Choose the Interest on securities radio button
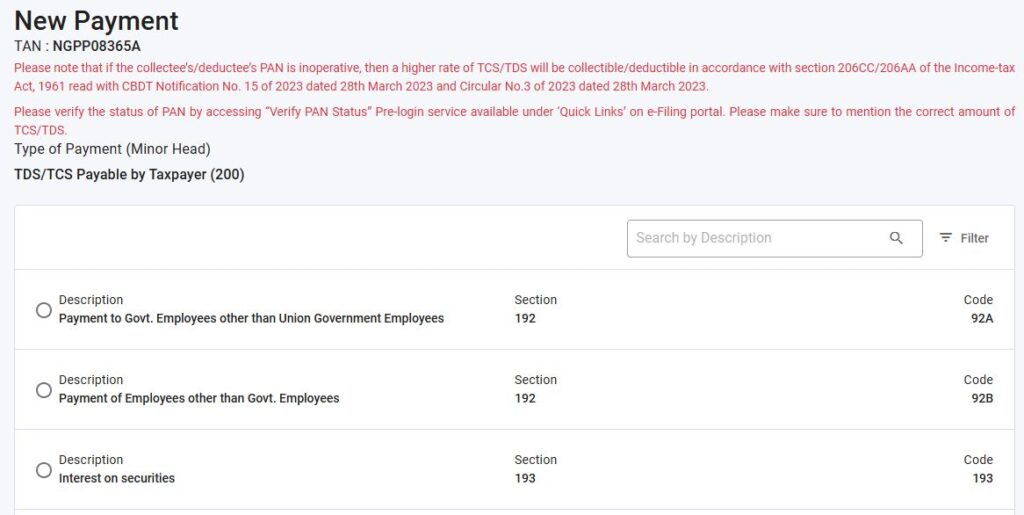The width and height of the screenshot is (1024, 515). point(44,470)
